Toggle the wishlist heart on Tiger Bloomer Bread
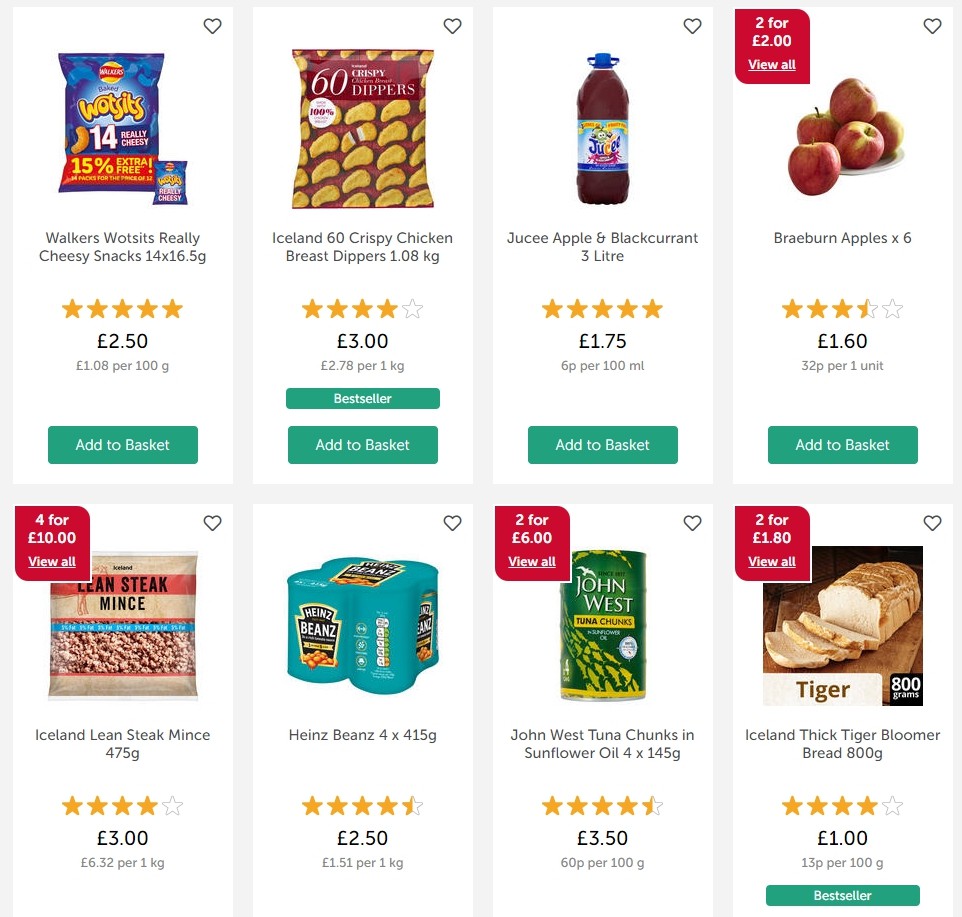The image size is (962, 917). pos(932,523)
